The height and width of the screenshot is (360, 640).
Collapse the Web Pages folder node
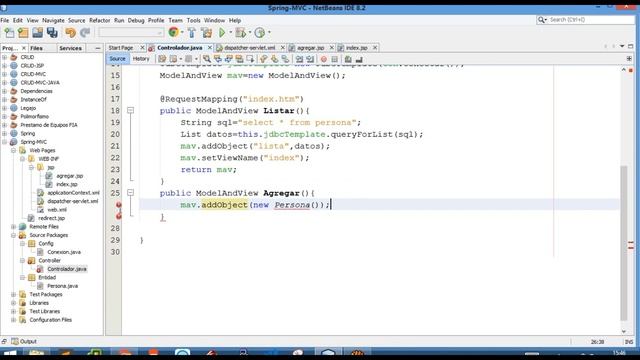click(13, 150)
